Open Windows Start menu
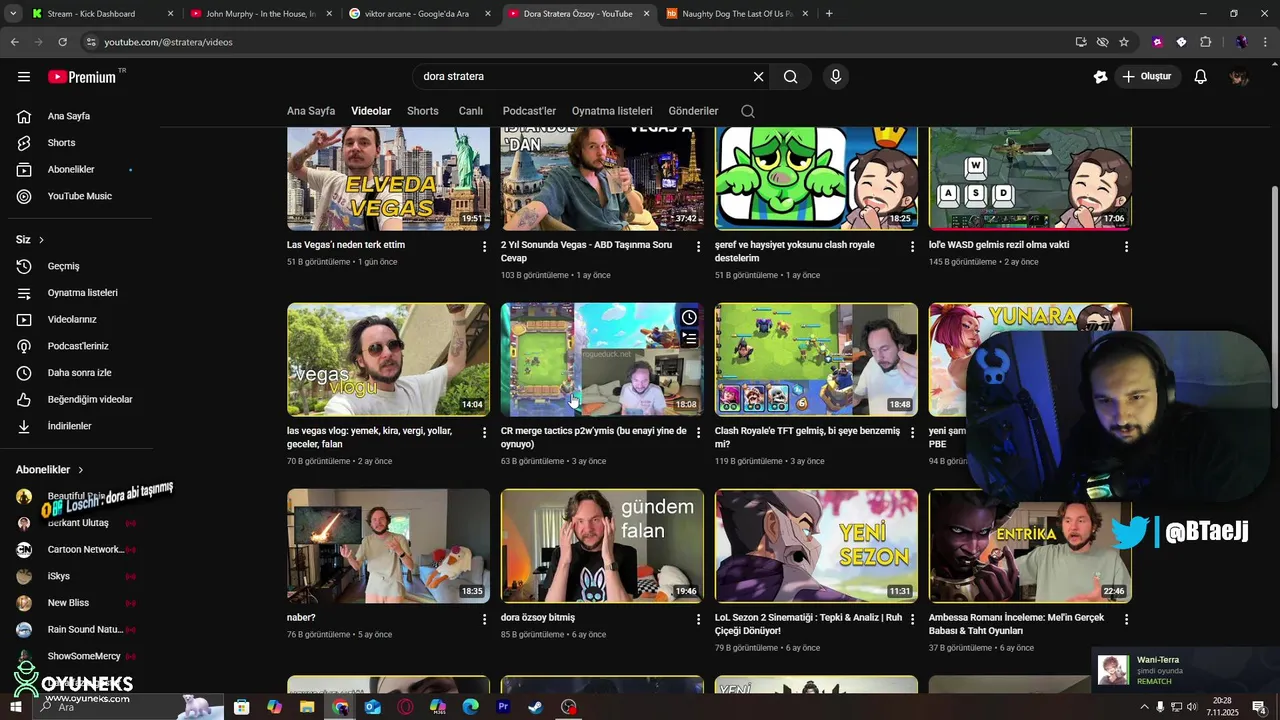Screen dimensions: 1280x720 [16, 707]
